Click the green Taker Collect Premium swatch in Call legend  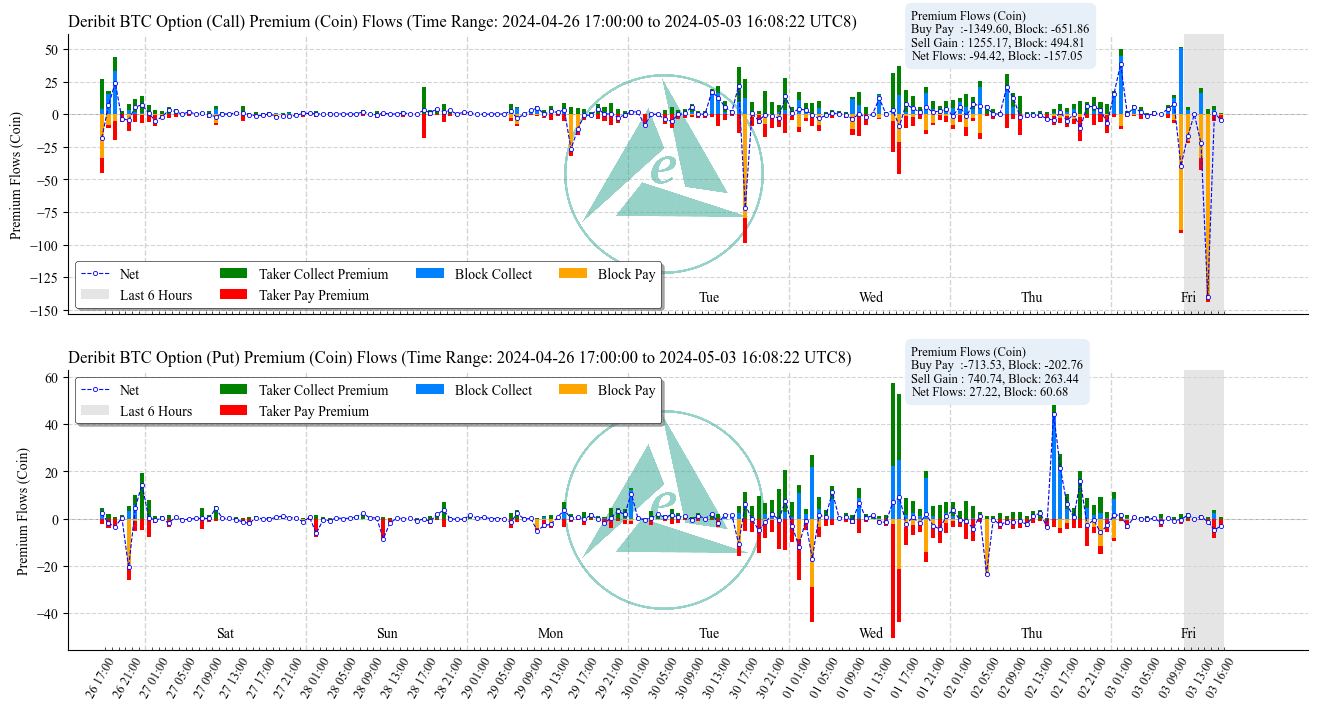click(x=233, y=274)
